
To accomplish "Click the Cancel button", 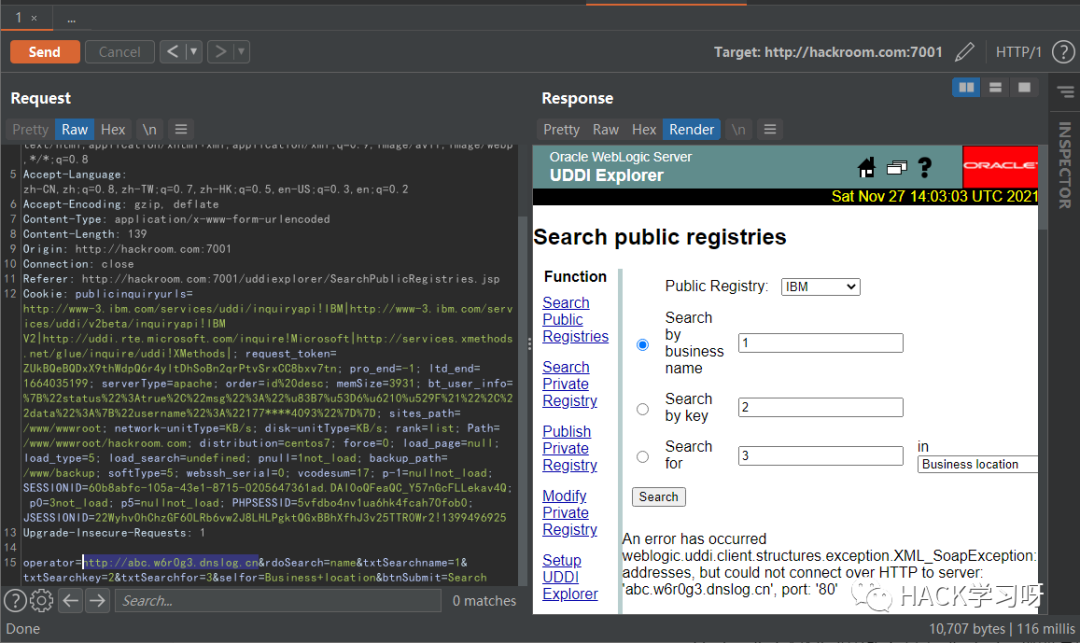I will pyautogui.click(x=119, y=52).
